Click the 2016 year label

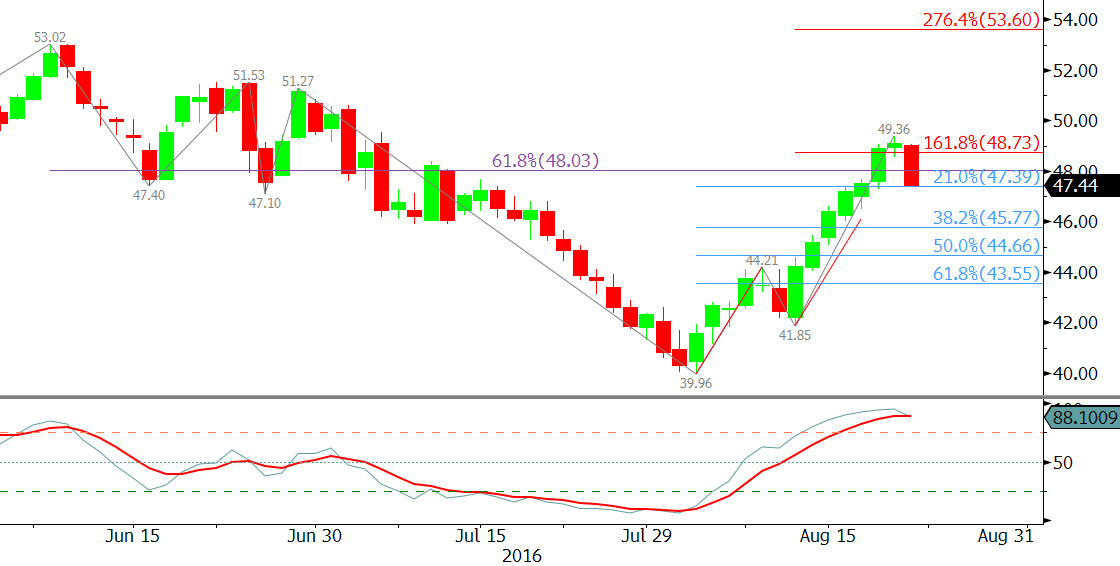(523, 556)
